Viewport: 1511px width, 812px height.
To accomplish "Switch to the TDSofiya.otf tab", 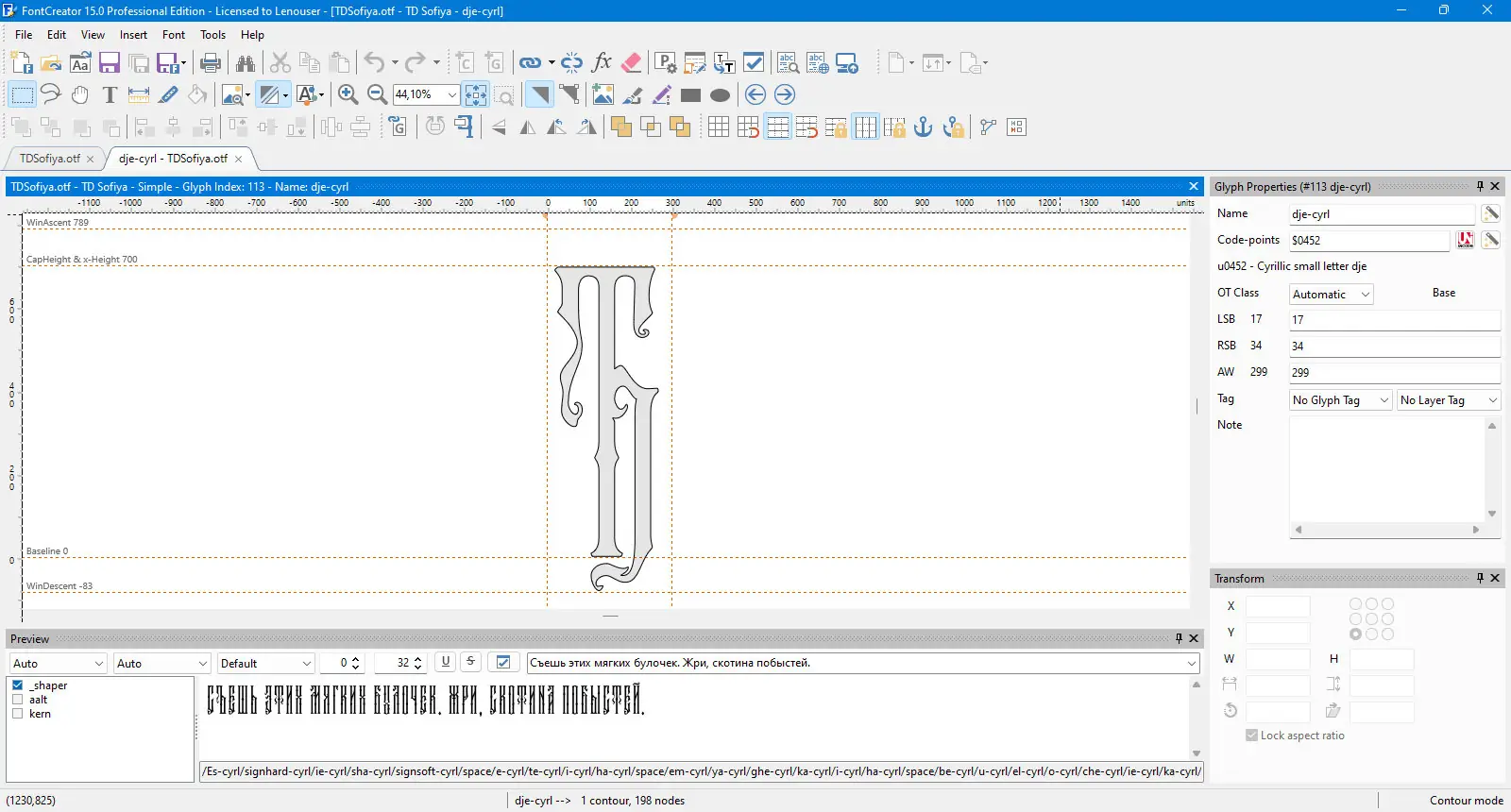I will [50, 159].
